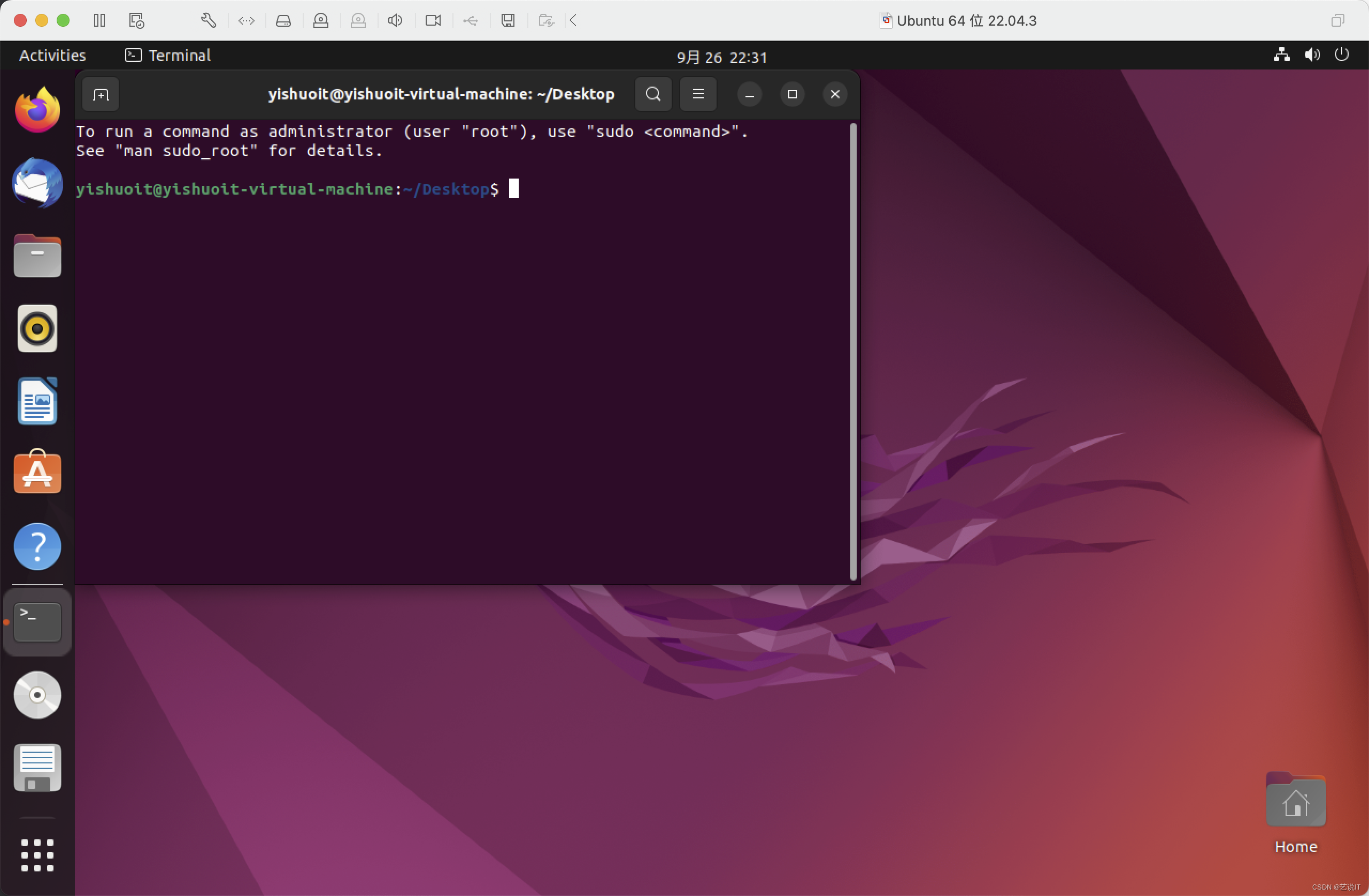1369x896 pixels.
Task: Open the Terminal app menu
Action: tap(168, 56)
